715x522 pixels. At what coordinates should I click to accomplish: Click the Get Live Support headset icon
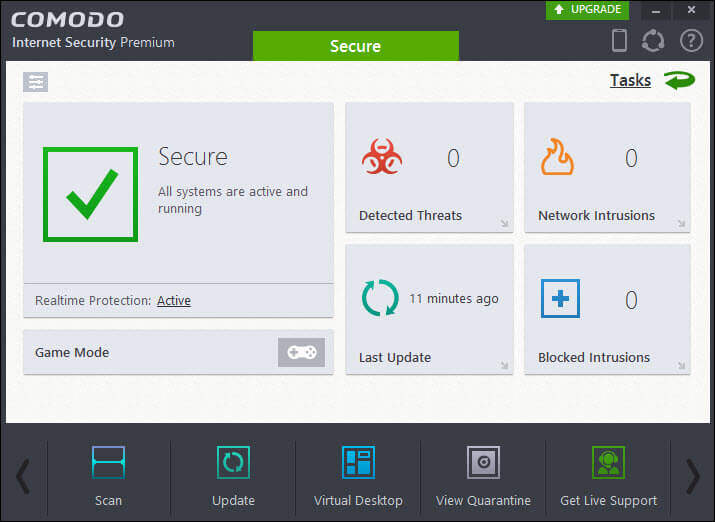click(608, 462)
